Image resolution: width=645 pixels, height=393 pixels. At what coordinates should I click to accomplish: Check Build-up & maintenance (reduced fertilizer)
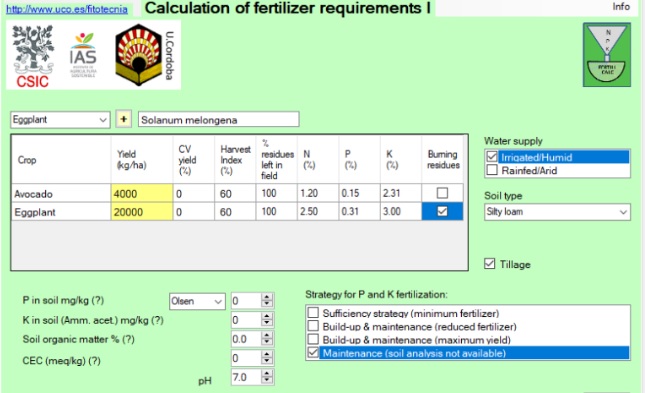313,326
